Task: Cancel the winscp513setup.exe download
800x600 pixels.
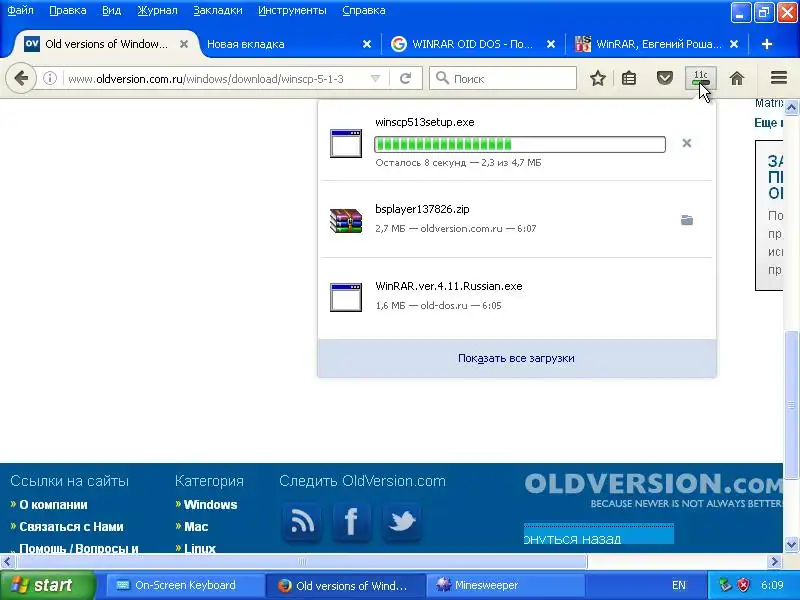Action: (x=687, y=143)
